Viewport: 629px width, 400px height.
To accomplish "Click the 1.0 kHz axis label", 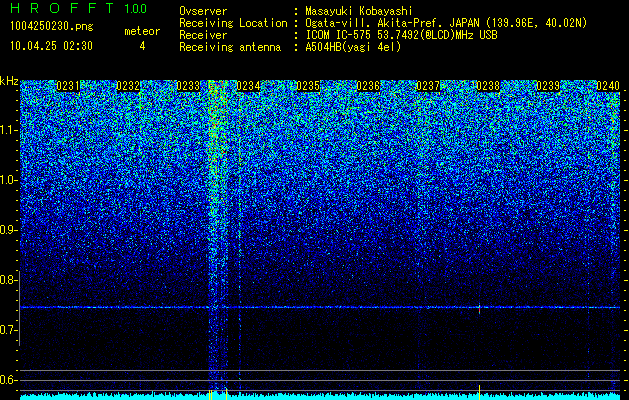I will click(9, 180).
